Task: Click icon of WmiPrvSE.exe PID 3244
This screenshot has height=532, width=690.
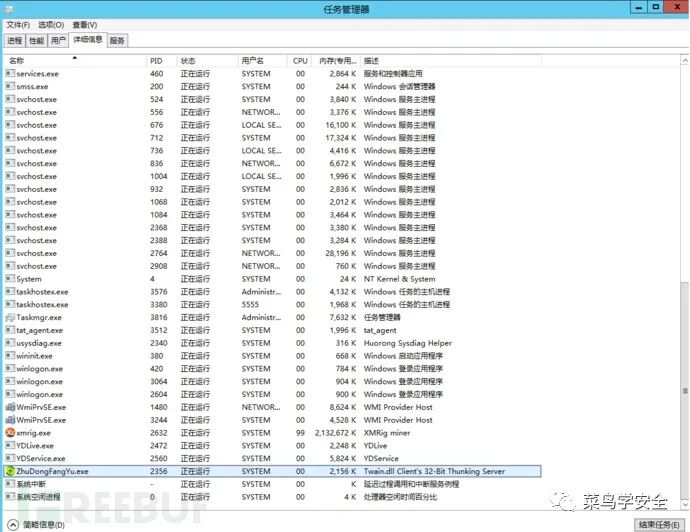Action: pos(10,420)
